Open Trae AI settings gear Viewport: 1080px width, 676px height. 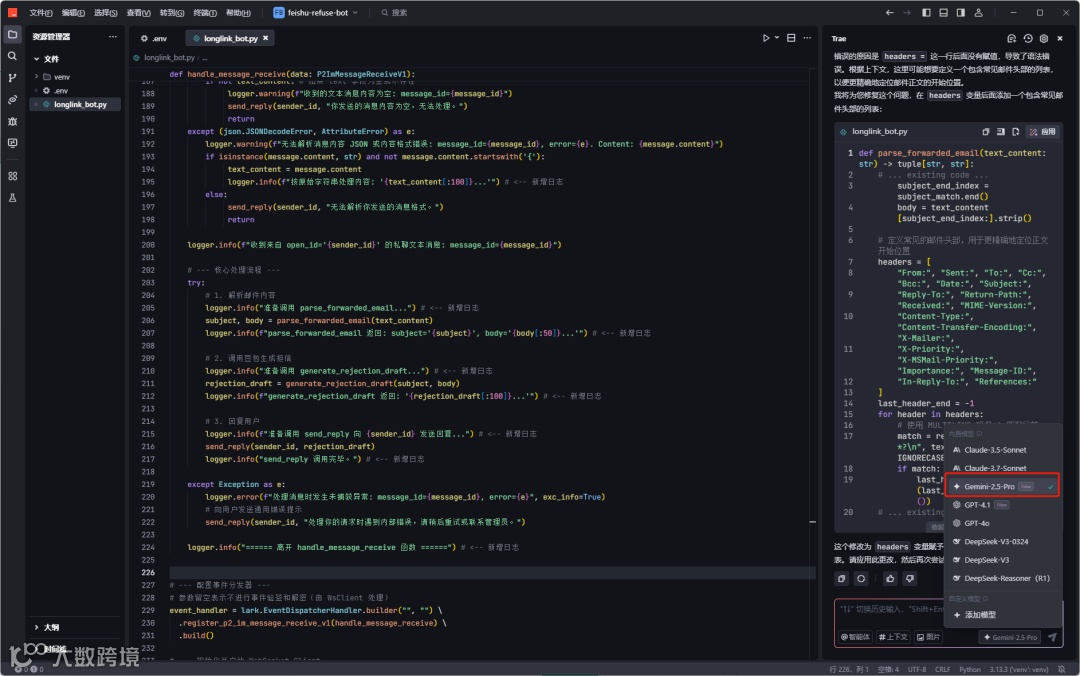1043,39
